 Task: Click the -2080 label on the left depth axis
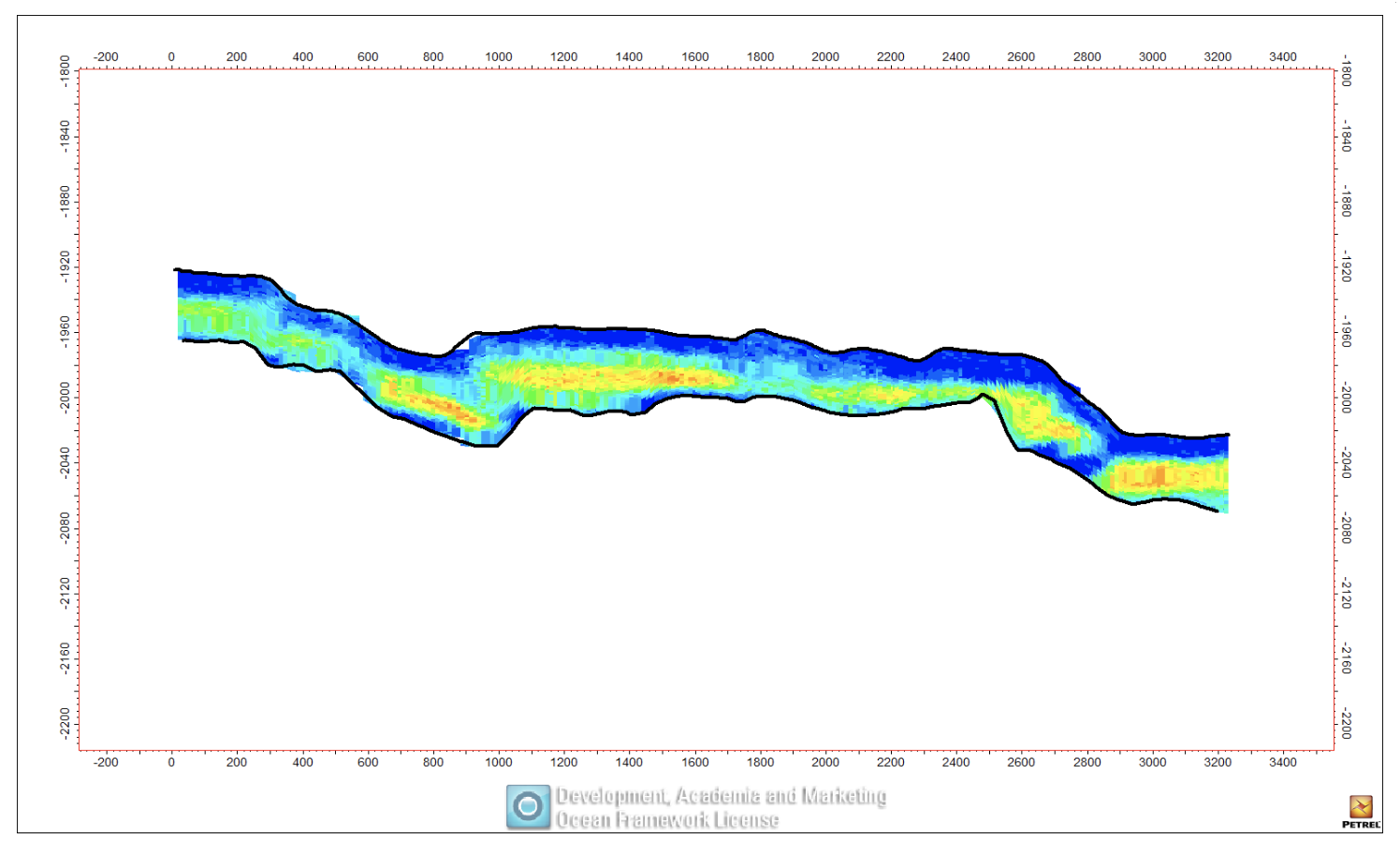pyautogui.click(x=65, y=527)
